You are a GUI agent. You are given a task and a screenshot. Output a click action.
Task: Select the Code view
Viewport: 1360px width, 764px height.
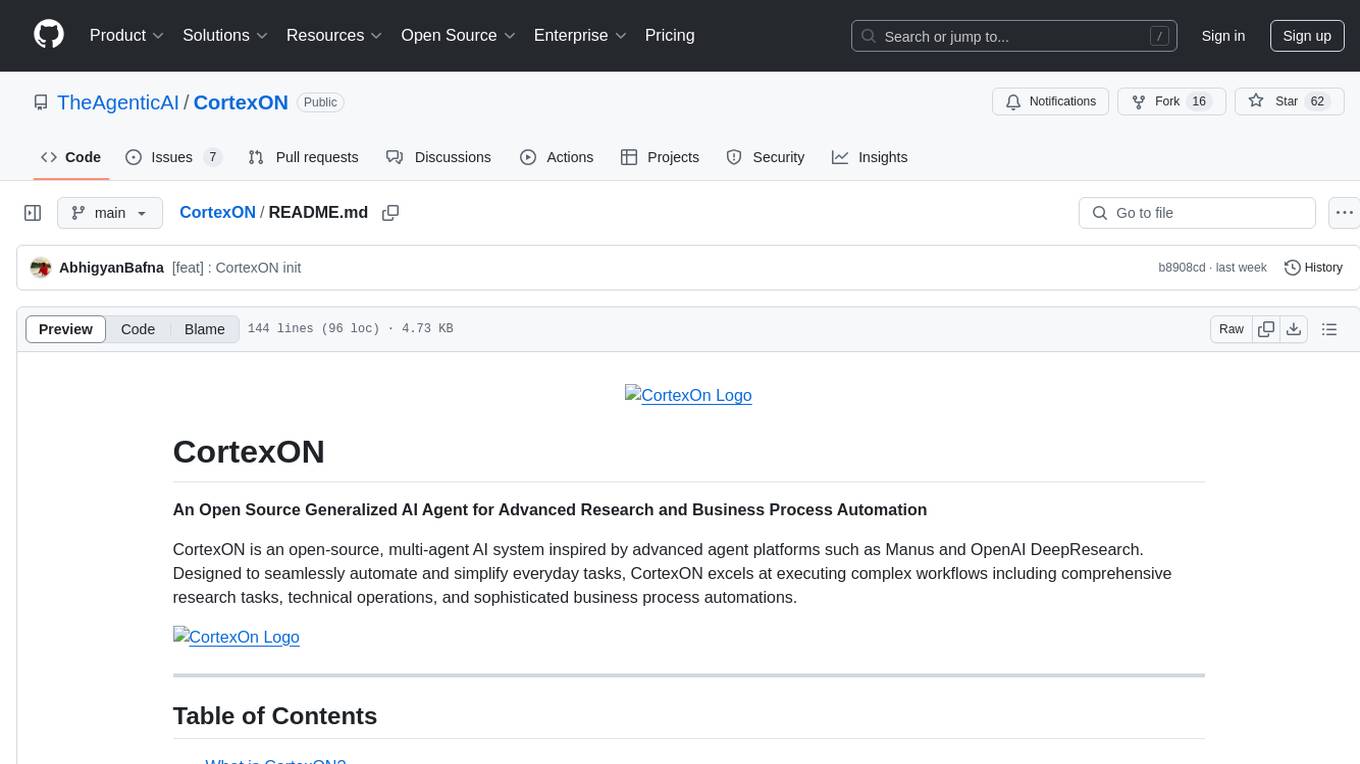tap(138, 329)
